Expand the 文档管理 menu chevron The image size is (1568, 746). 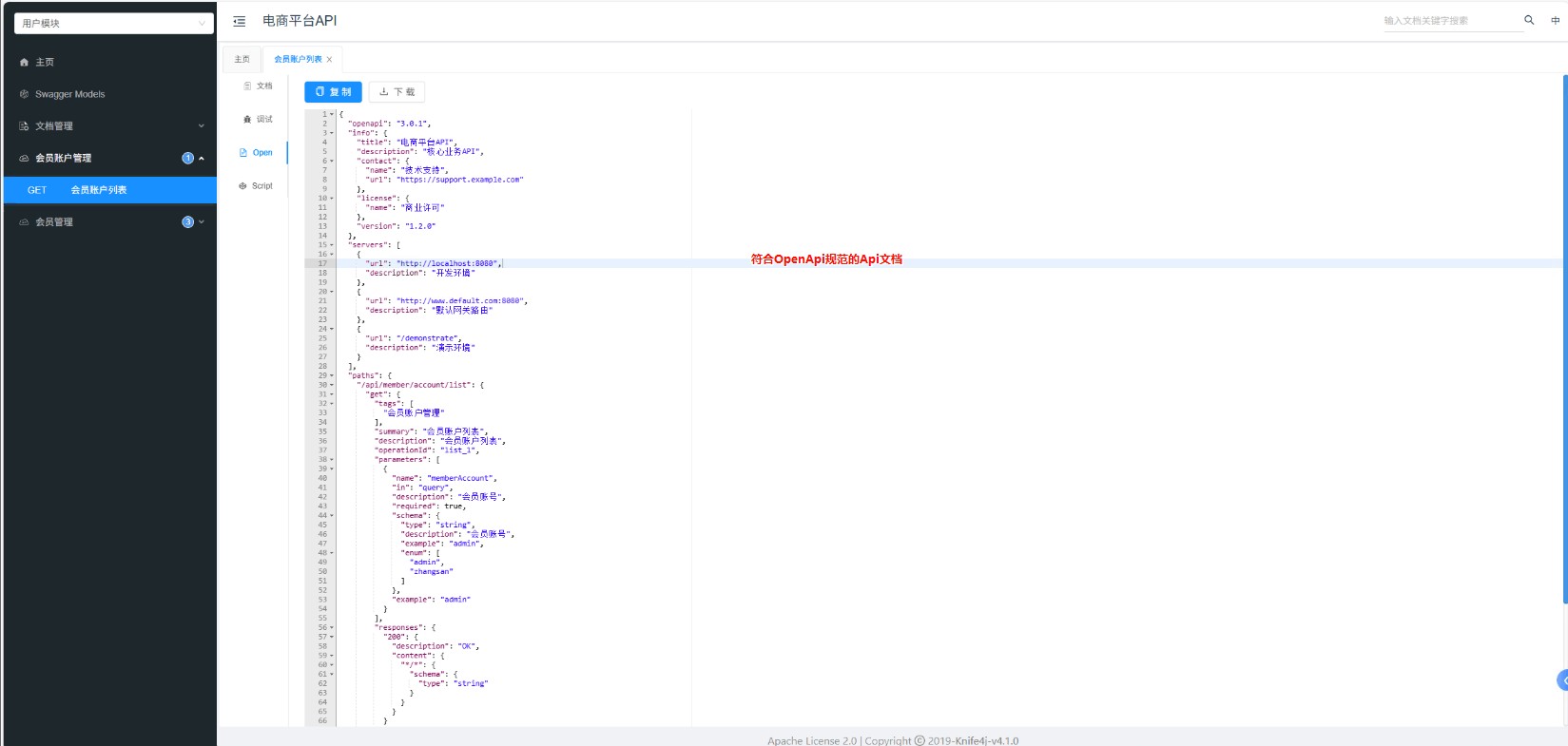tap(202, 126)
